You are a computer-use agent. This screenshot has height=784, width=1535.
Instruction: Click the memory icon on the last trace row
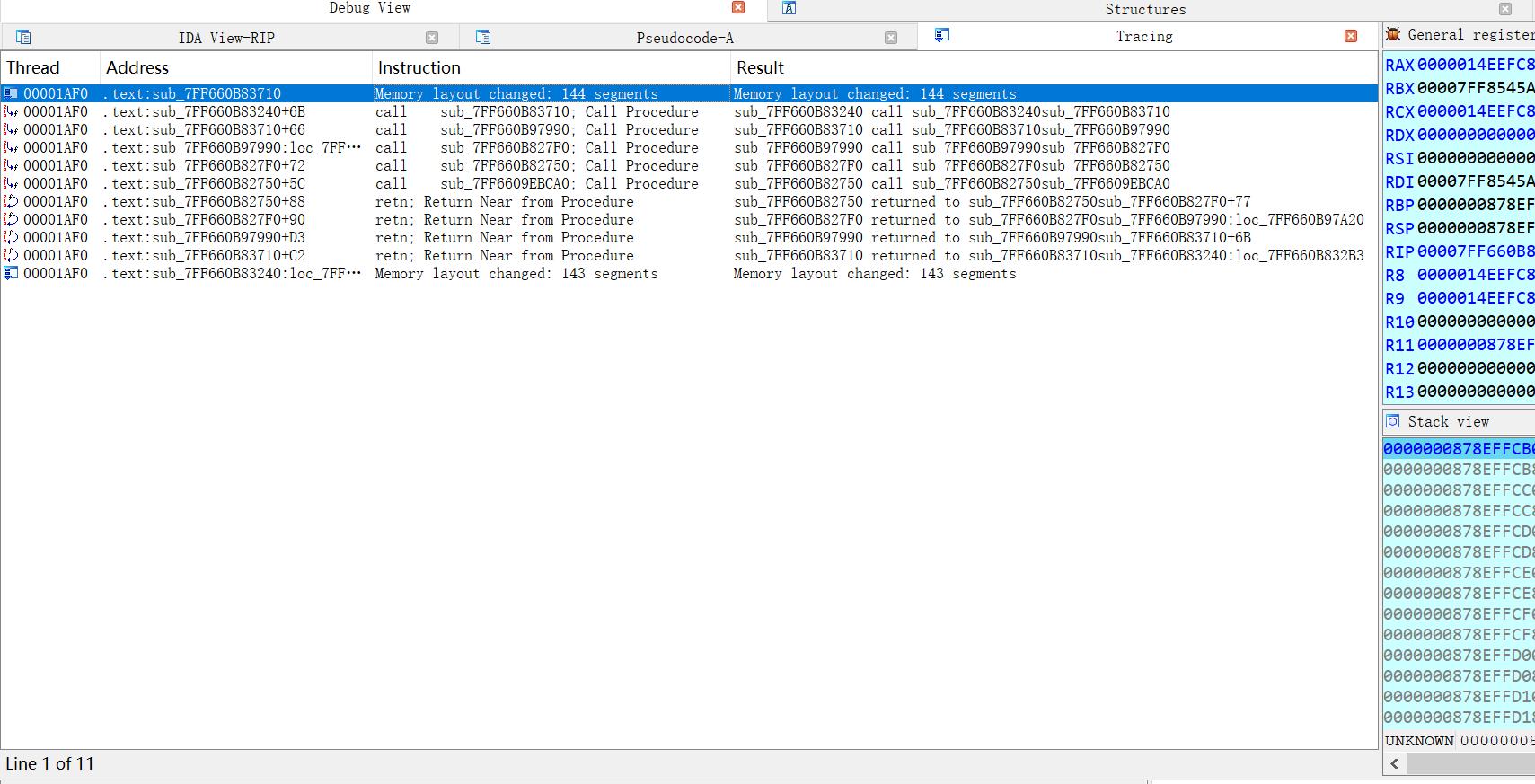[11, 274]
